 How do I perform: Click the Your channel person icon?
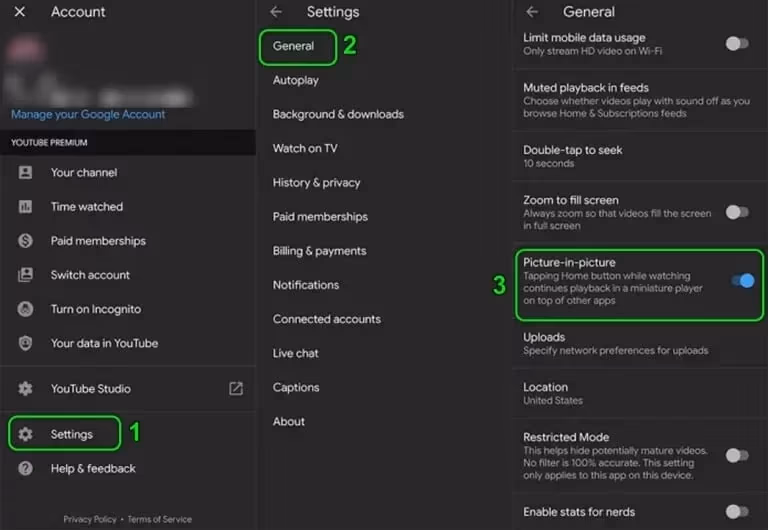[x=26, y=172]
